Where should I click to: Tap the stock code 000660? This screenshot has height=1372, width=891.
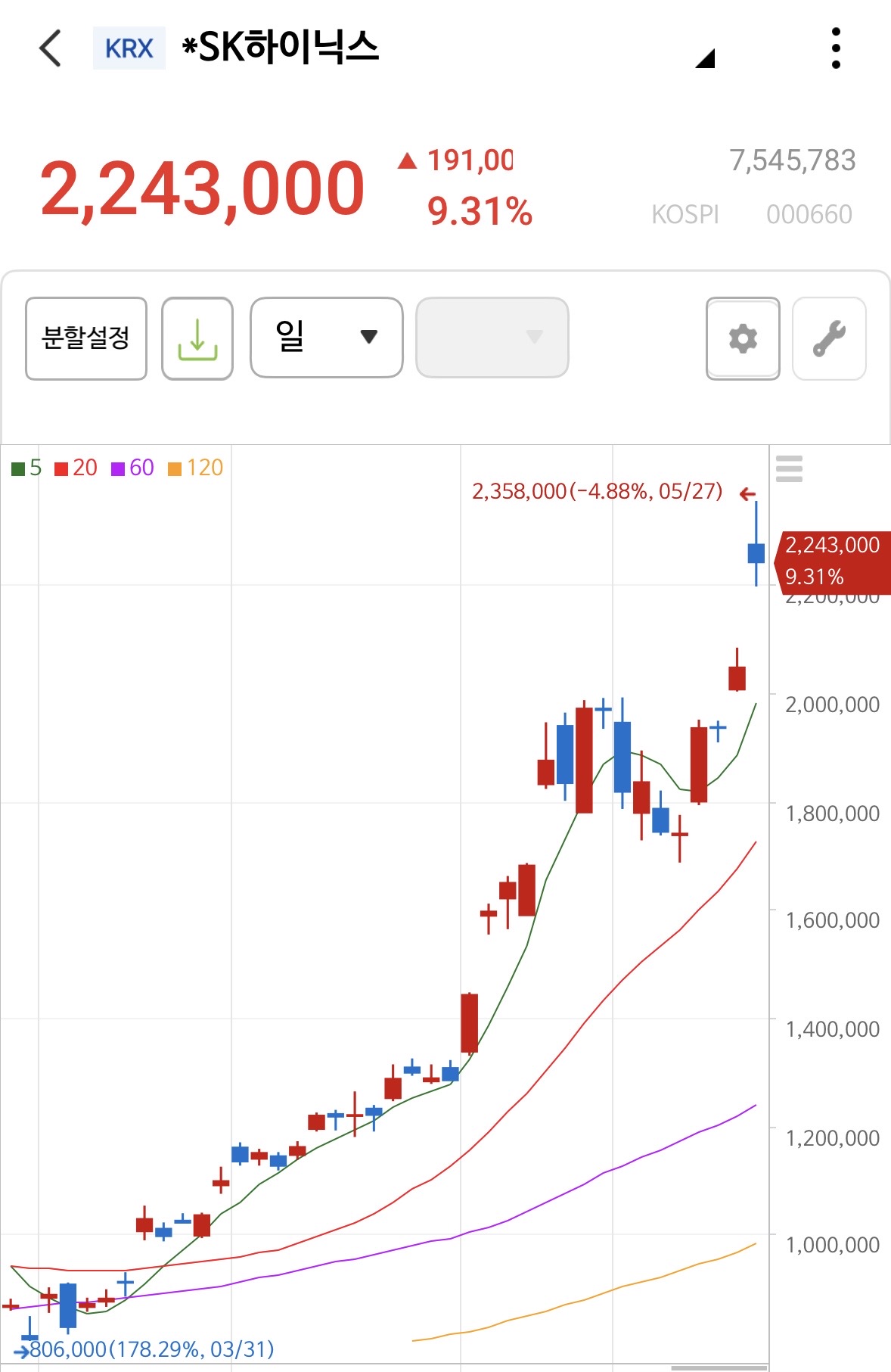pos(809,215)
